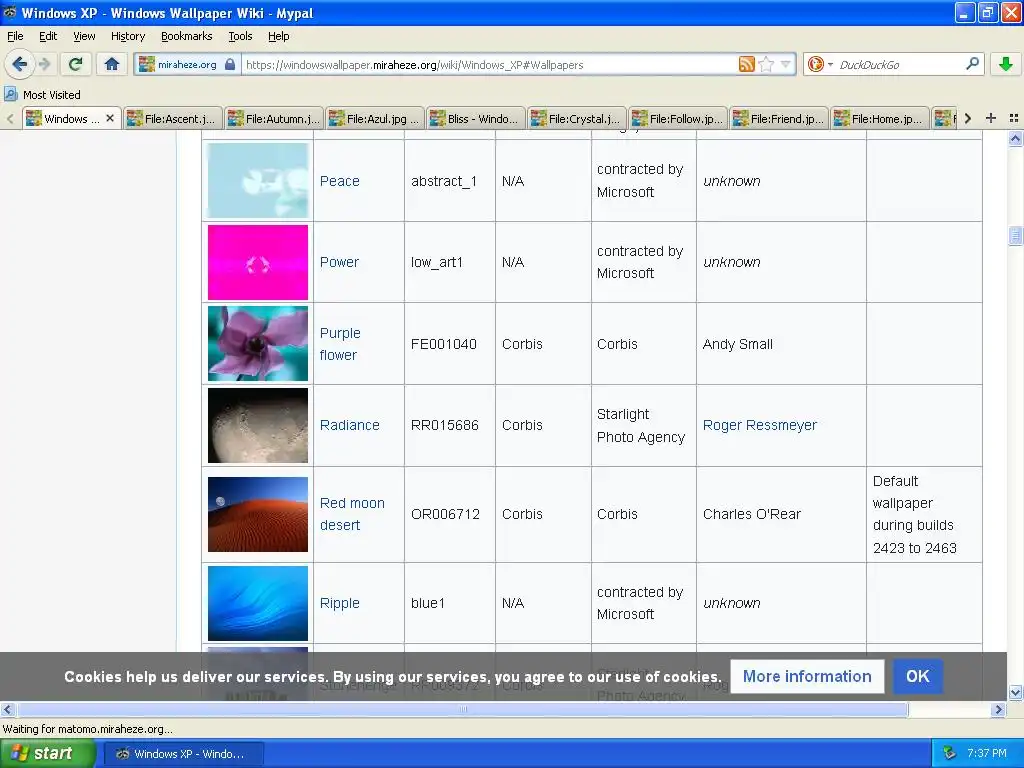
Task: Click the vertical scrollbar thumb
Action: [x=1015, y=235]
